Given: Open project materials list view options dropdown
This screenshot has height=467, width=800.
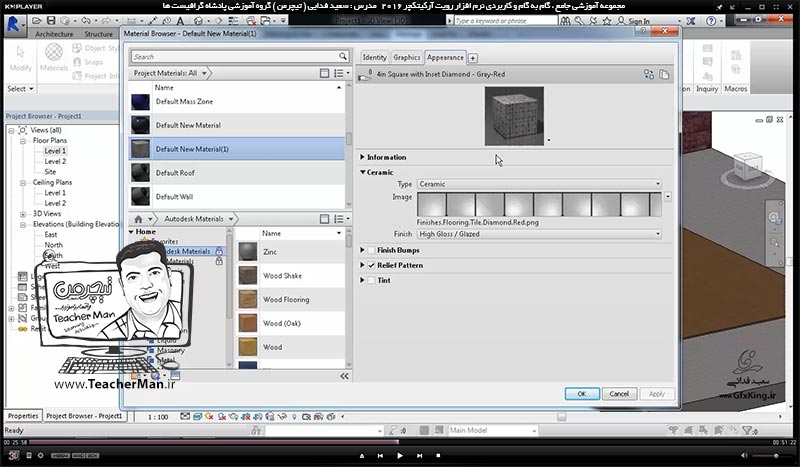Looking at the screenshot, I should click(x=341, y=73).
